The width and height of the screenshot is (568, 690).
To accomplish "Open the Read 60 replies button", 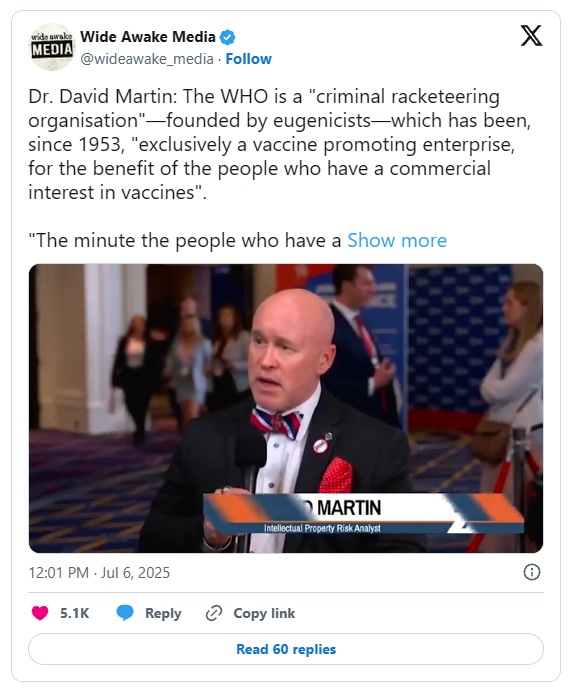I will point(286,649).
